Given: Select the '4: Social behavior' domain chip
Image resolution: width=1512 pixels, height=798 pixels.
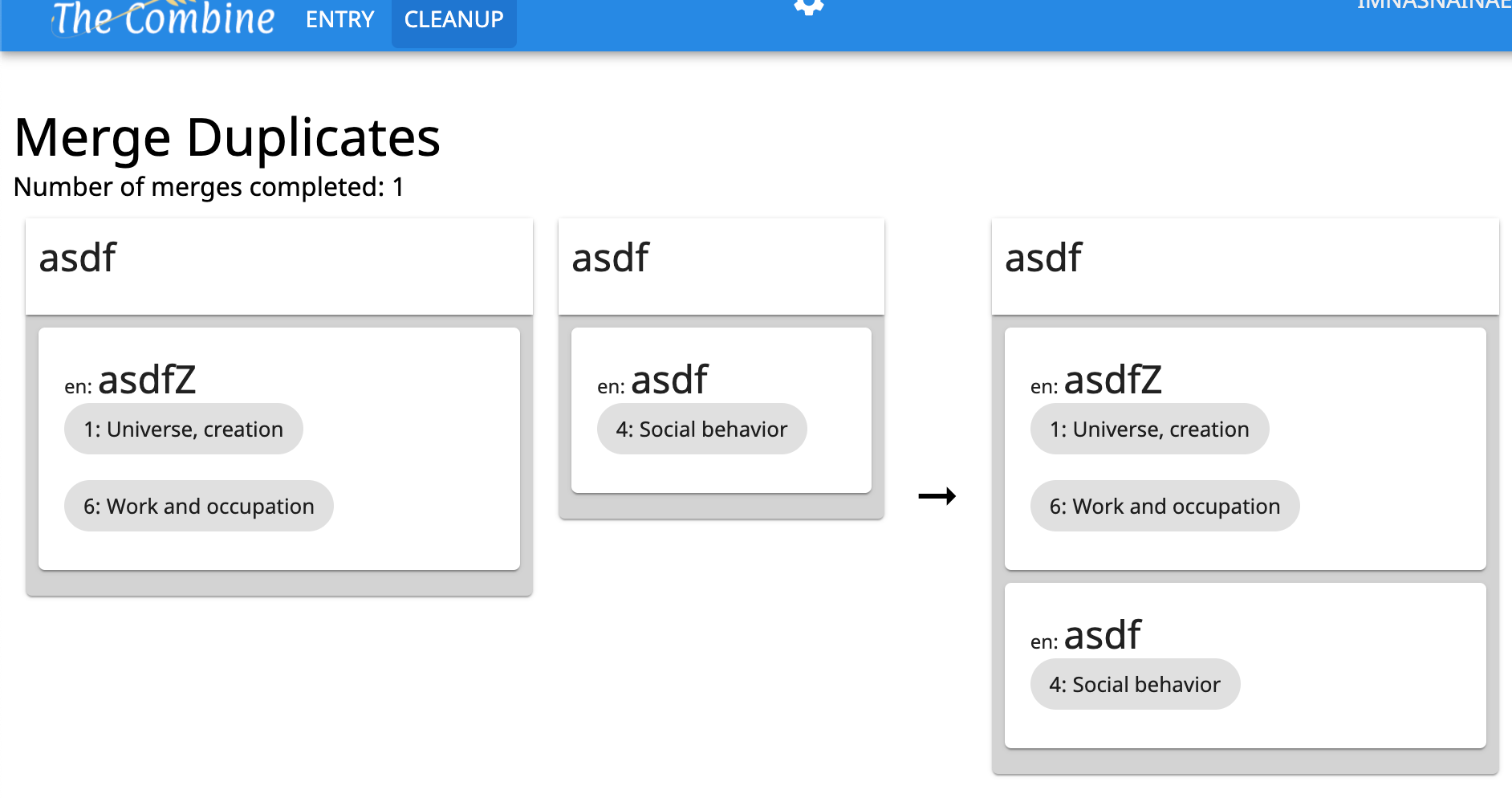Looking at the screenshot, I should [701, 429].
